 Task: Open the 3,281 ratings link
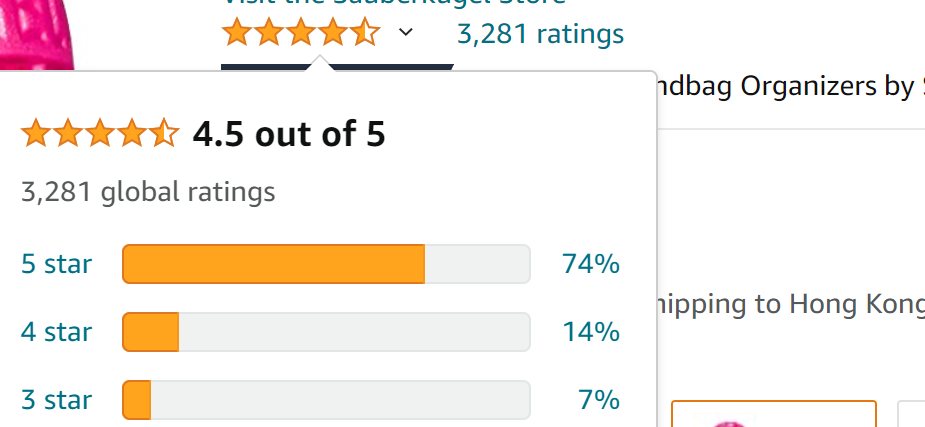[540, 34]
